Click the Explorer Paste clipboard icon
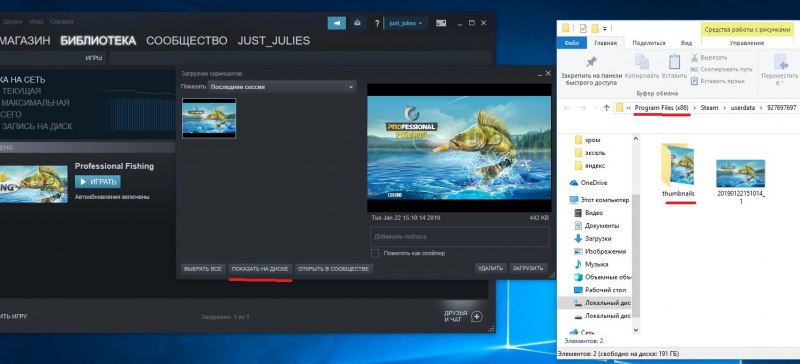This screenshot has width=800, height=364. [x=674, y=62]
